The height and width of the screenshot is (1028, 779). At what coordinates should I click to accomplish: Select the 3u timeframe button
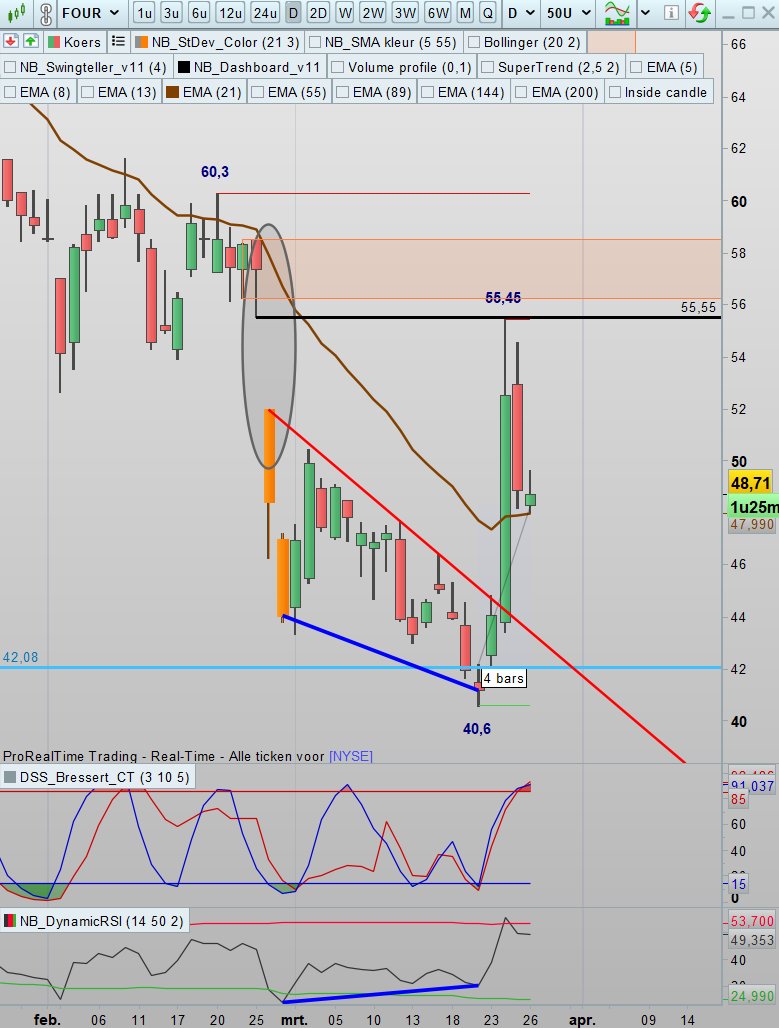pos(171,13)
